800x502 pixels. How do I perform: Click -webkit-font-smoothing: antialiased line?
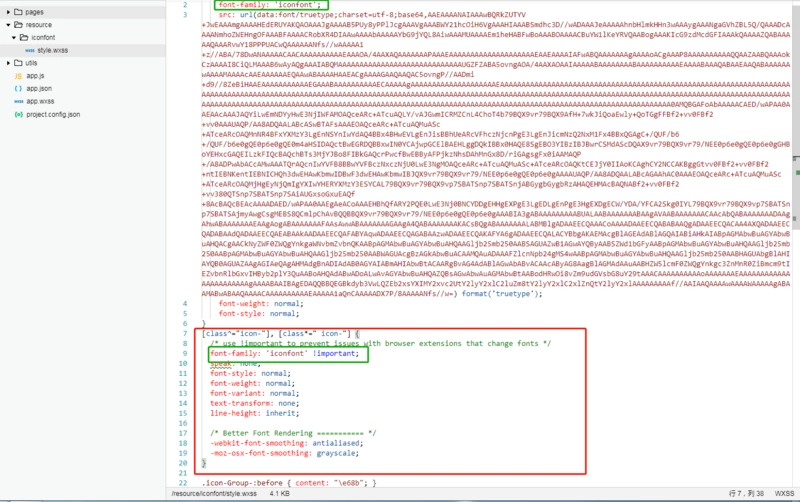[287, 443]
